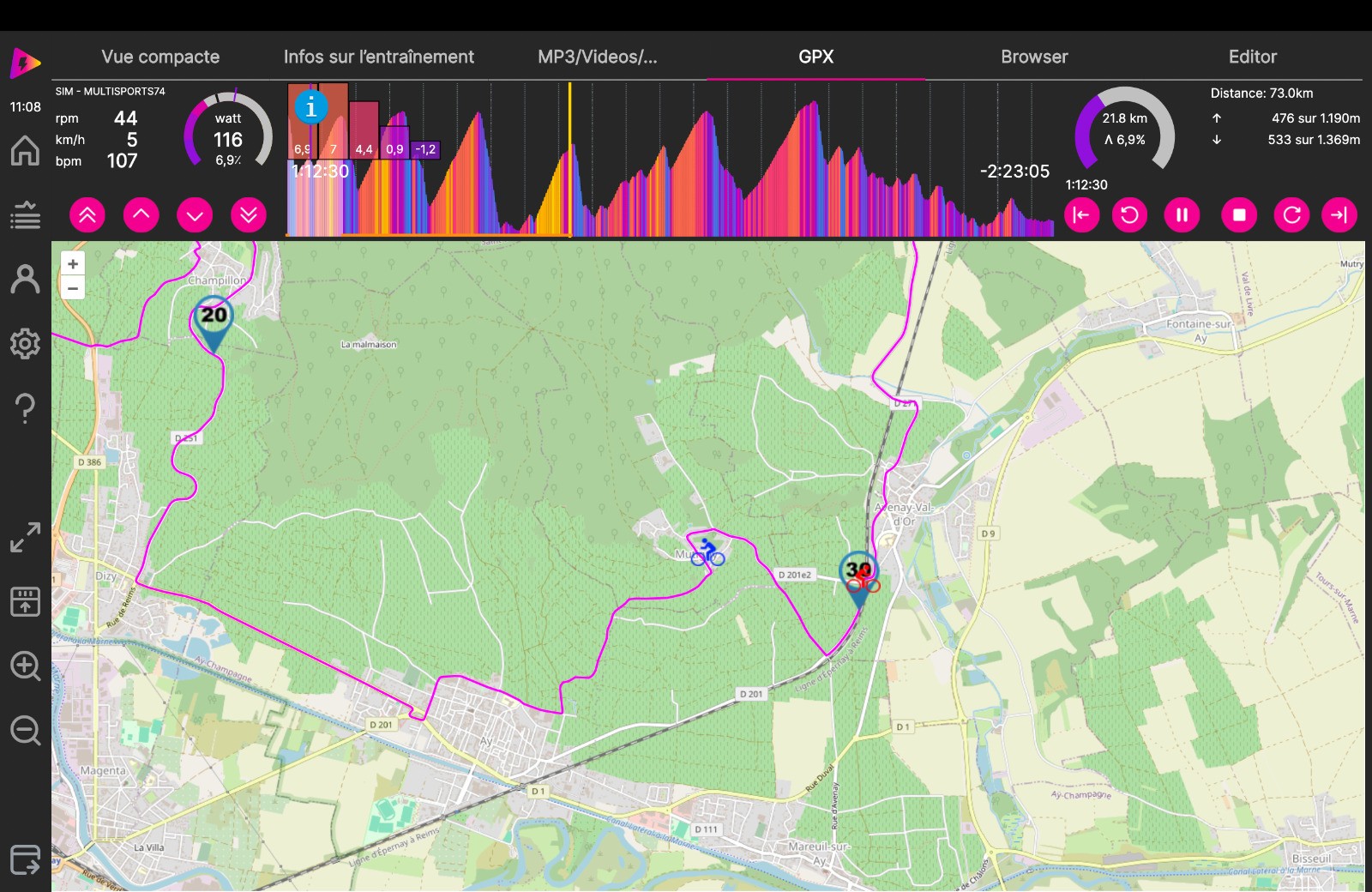
Task: Switch to the Browser tab
Action: coord(1034,57)
